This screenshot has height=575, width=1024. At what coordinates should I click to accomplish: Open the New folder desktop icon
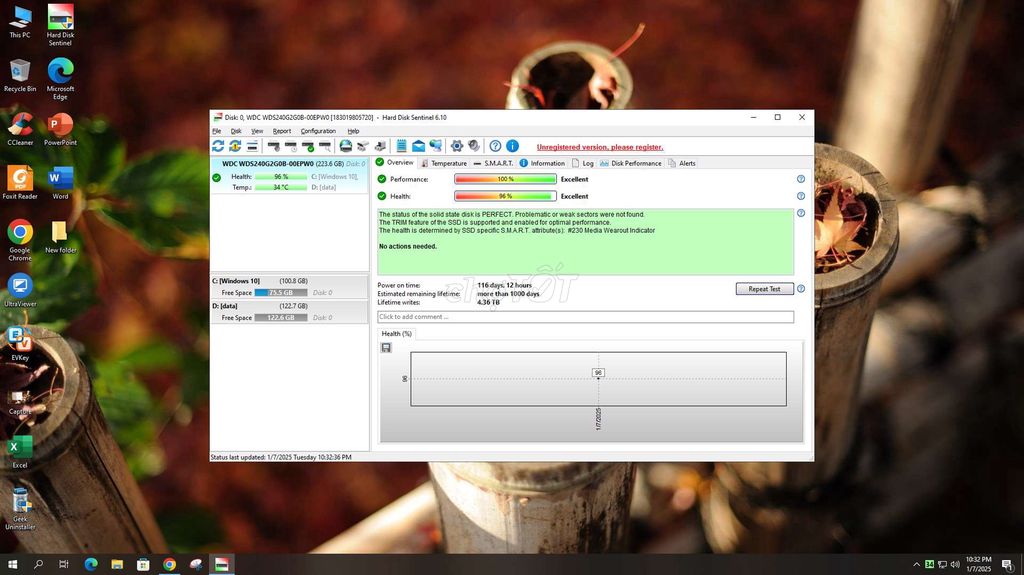click(60, 237)
